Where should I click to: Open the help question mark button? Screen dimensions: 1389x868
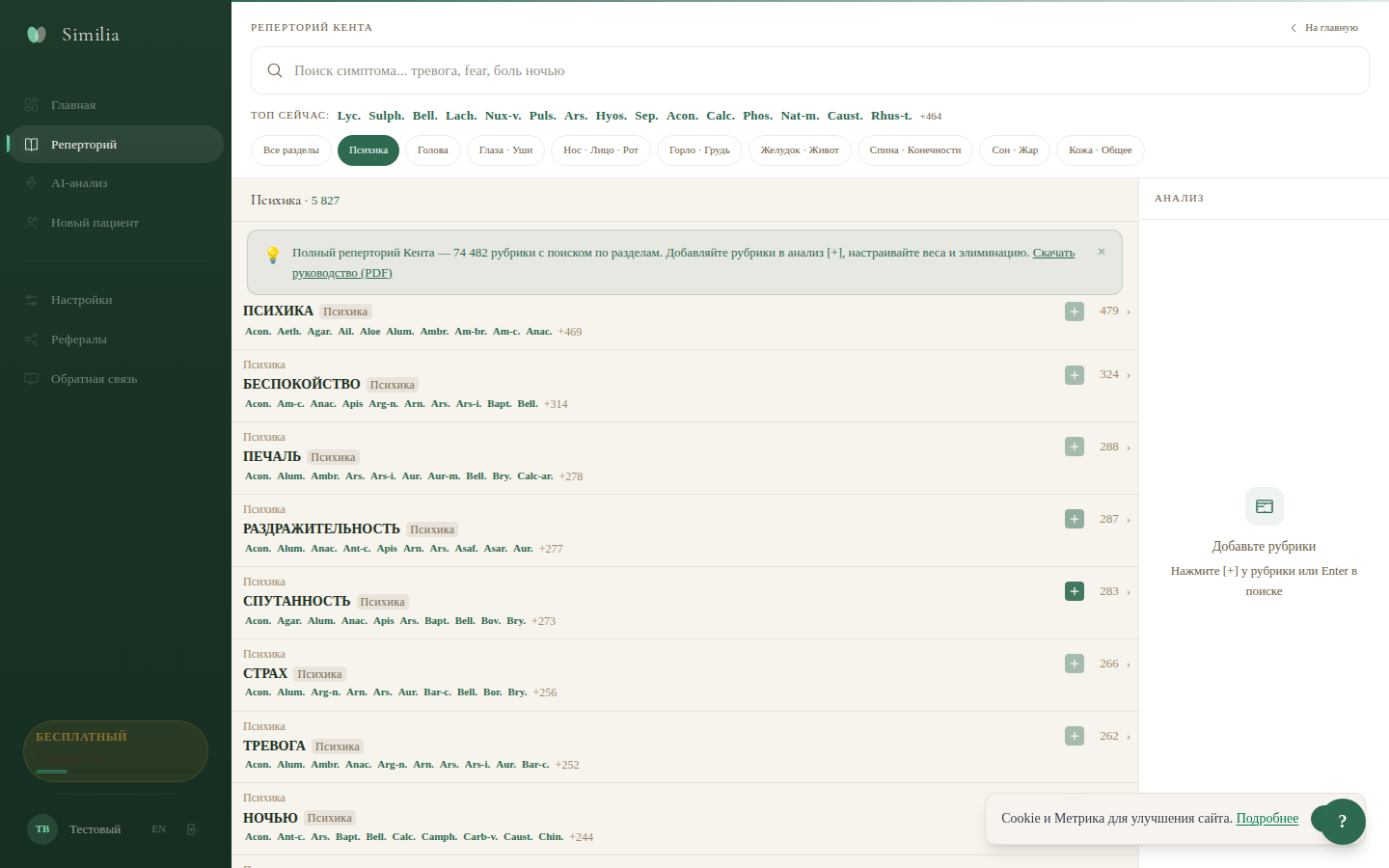pyautogui.click(x=1342, y=822)
